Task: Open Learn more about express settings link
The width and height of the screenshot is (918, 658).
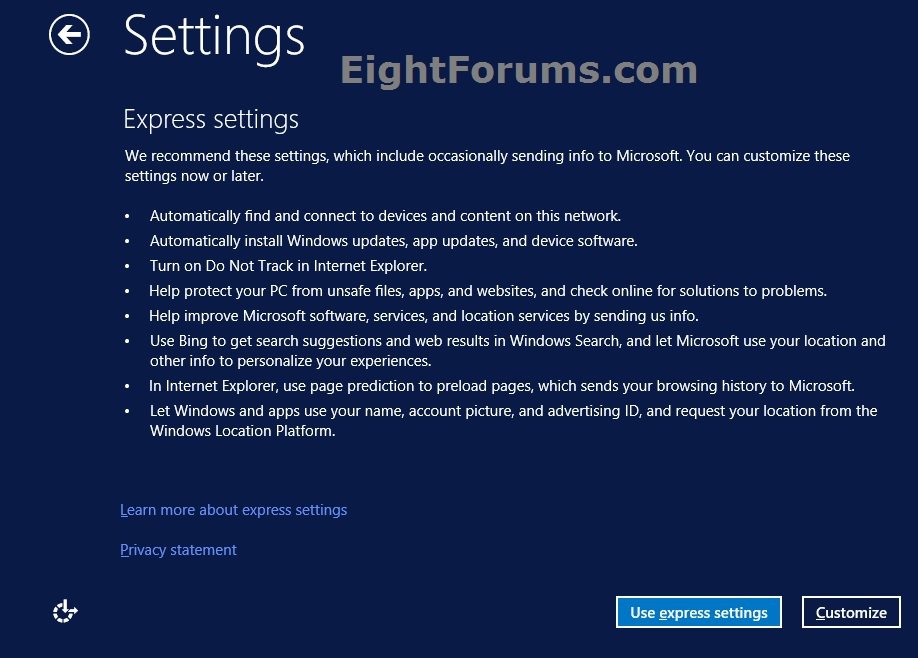Action: click(233, 510)
